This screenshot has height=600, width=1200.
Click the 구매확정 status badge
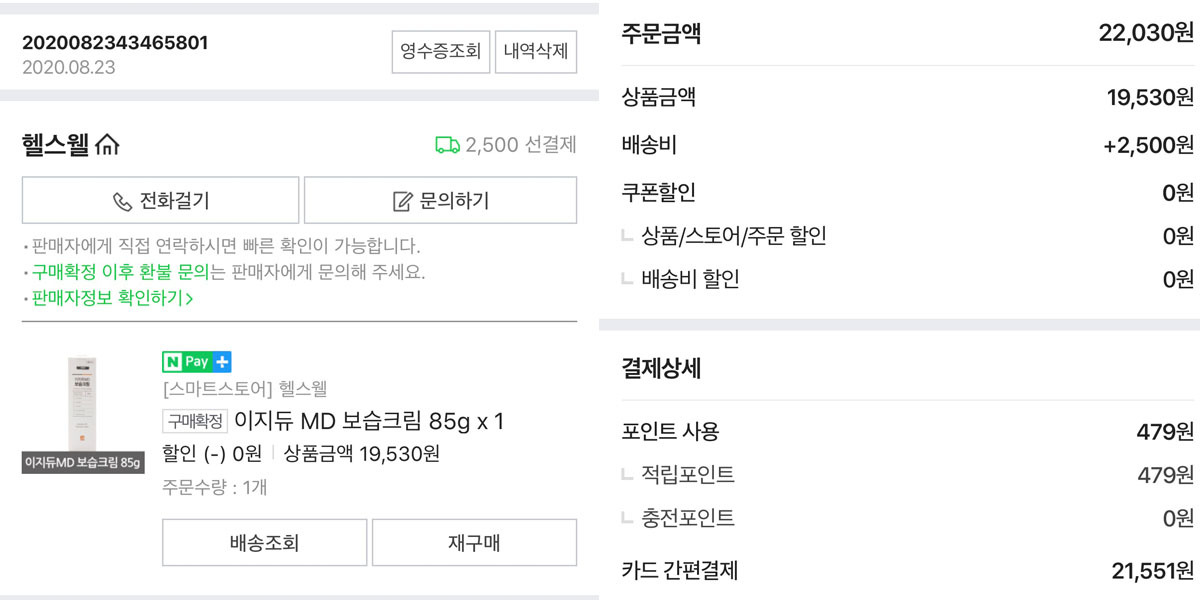pos(195,421)
